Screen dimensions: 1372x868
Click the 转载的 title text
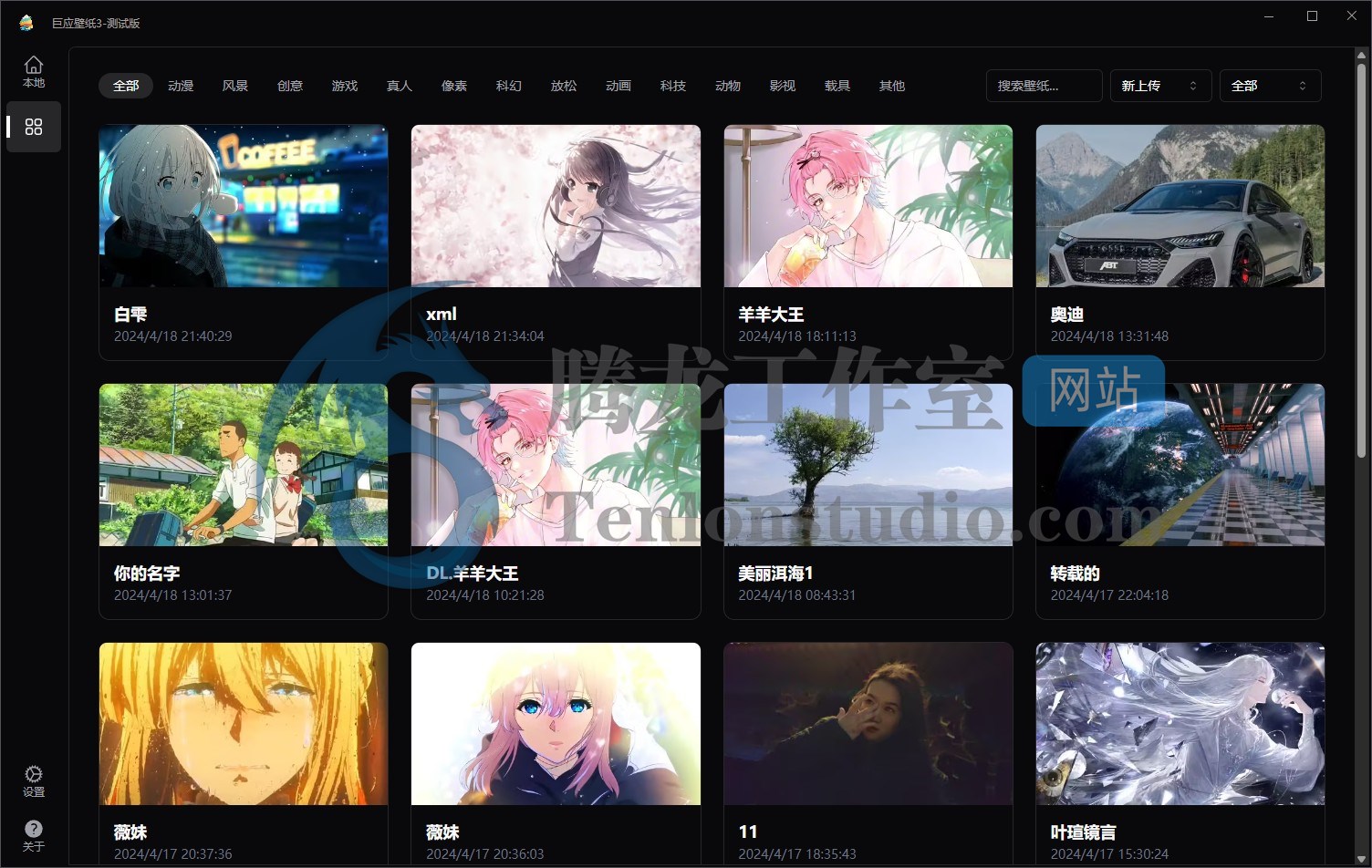(x=1076, y=573)
